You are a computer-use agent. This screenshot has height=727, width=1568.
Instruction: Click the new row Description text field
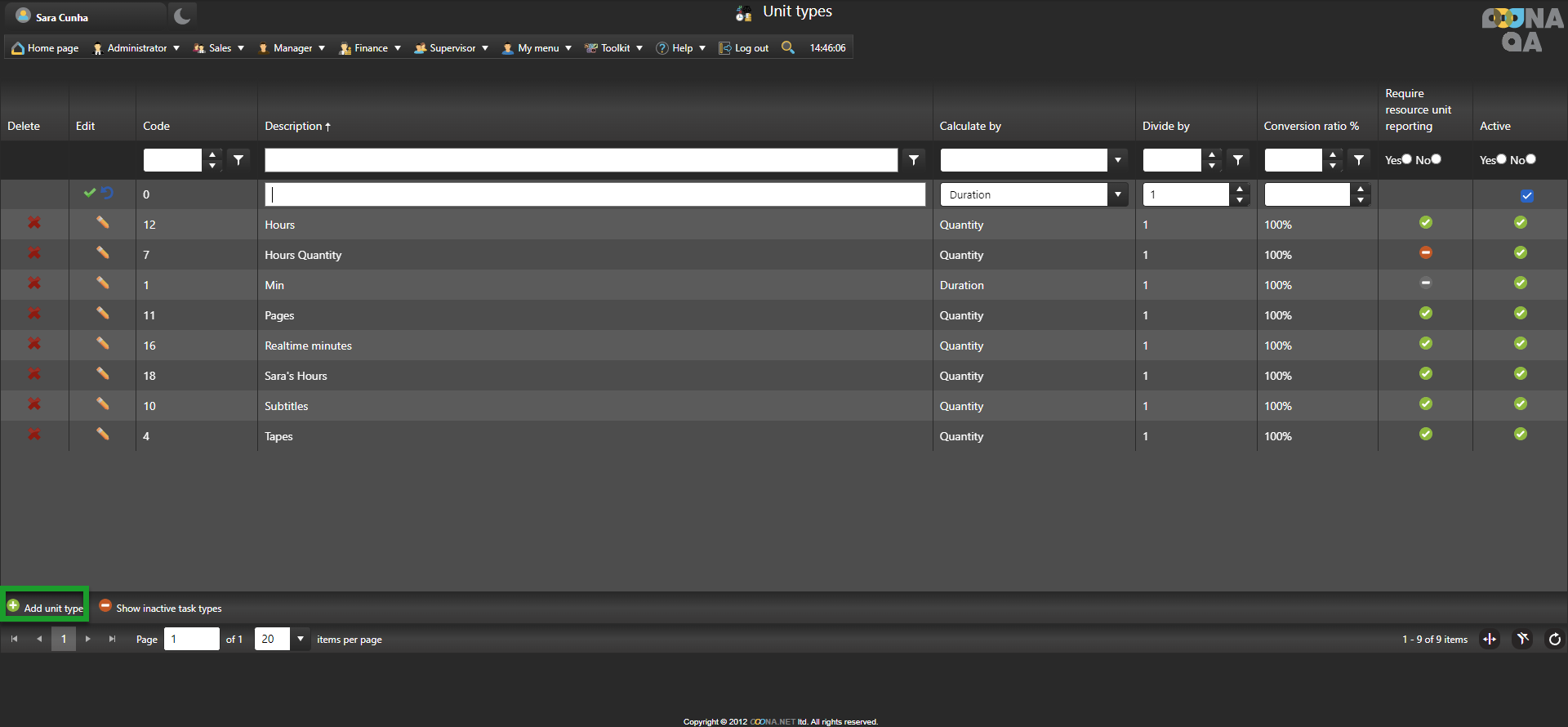[595, 194]
